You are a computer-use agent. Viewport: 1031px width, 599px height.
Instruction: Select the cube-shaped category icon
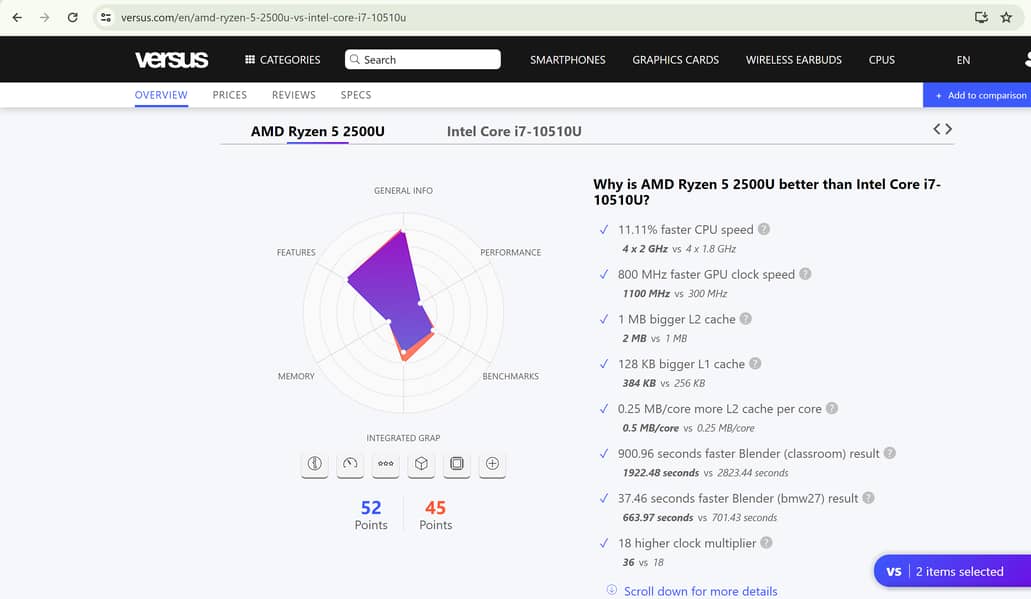[421, 464]
